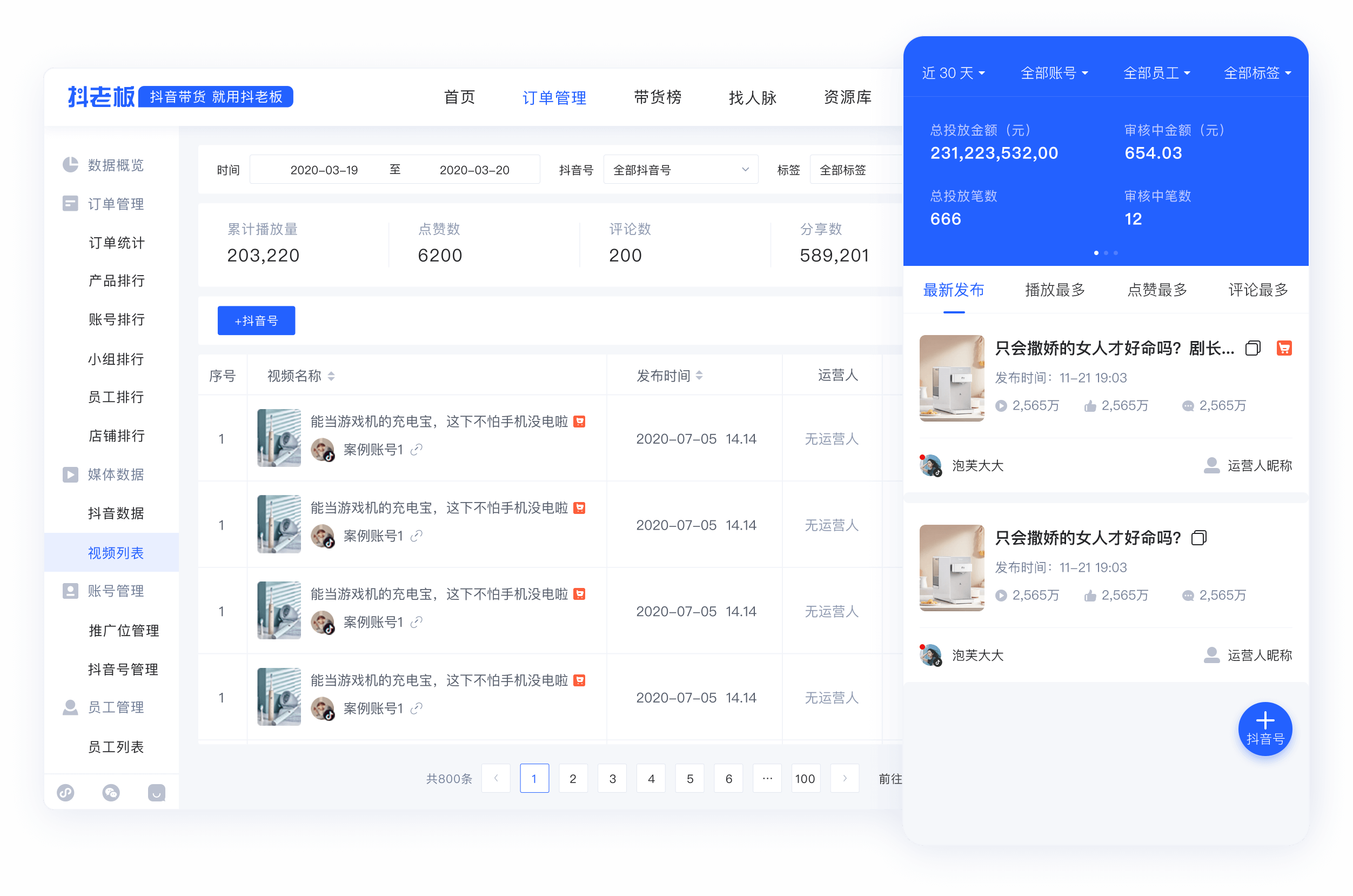Screen dimensions: 1353x896
Task: Go to page 2 in the pagination
Action: coord(573,778)
